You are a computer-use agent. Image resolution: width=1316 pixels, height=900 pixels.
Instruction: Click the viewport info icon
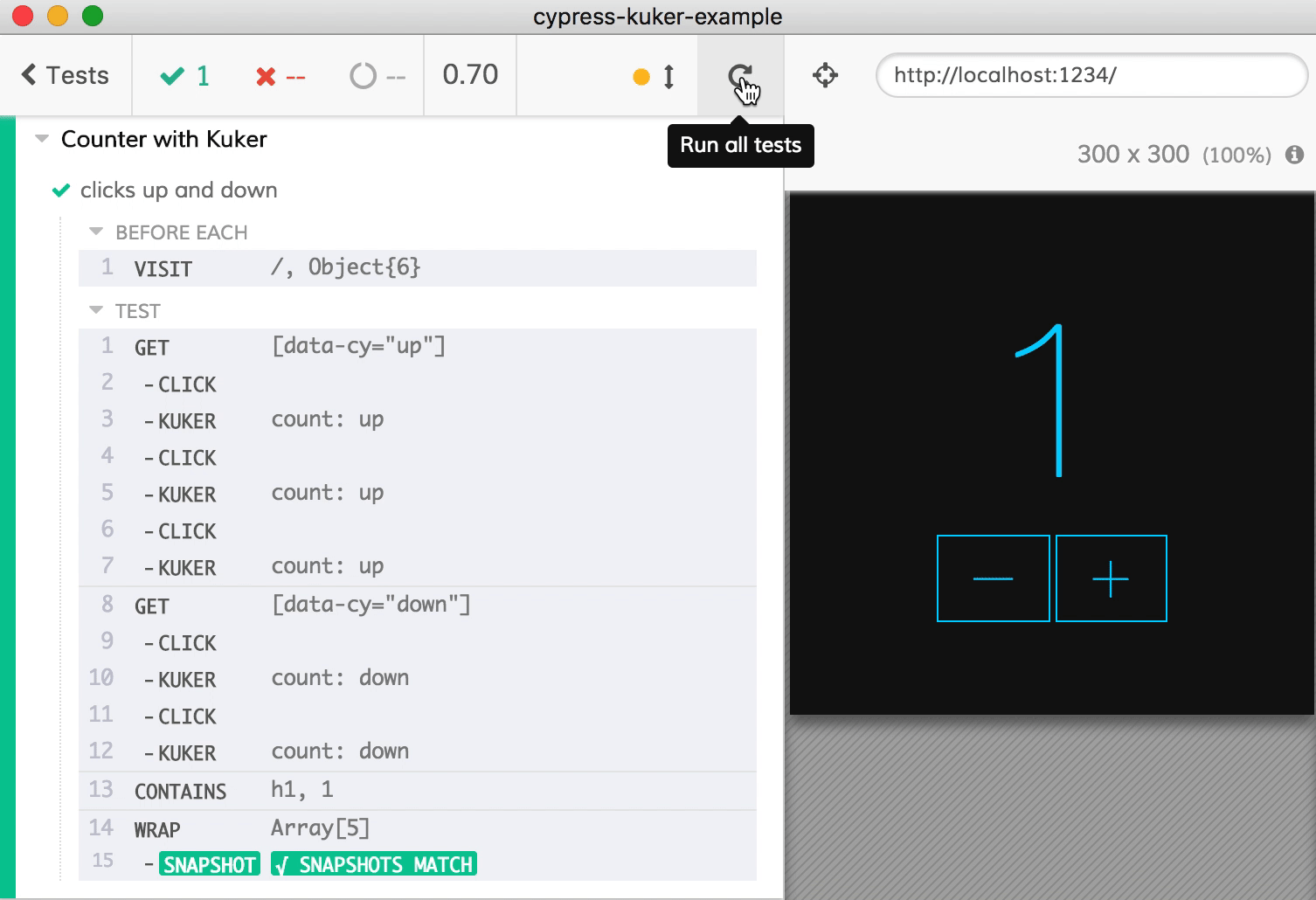(x=1294, y=156)
